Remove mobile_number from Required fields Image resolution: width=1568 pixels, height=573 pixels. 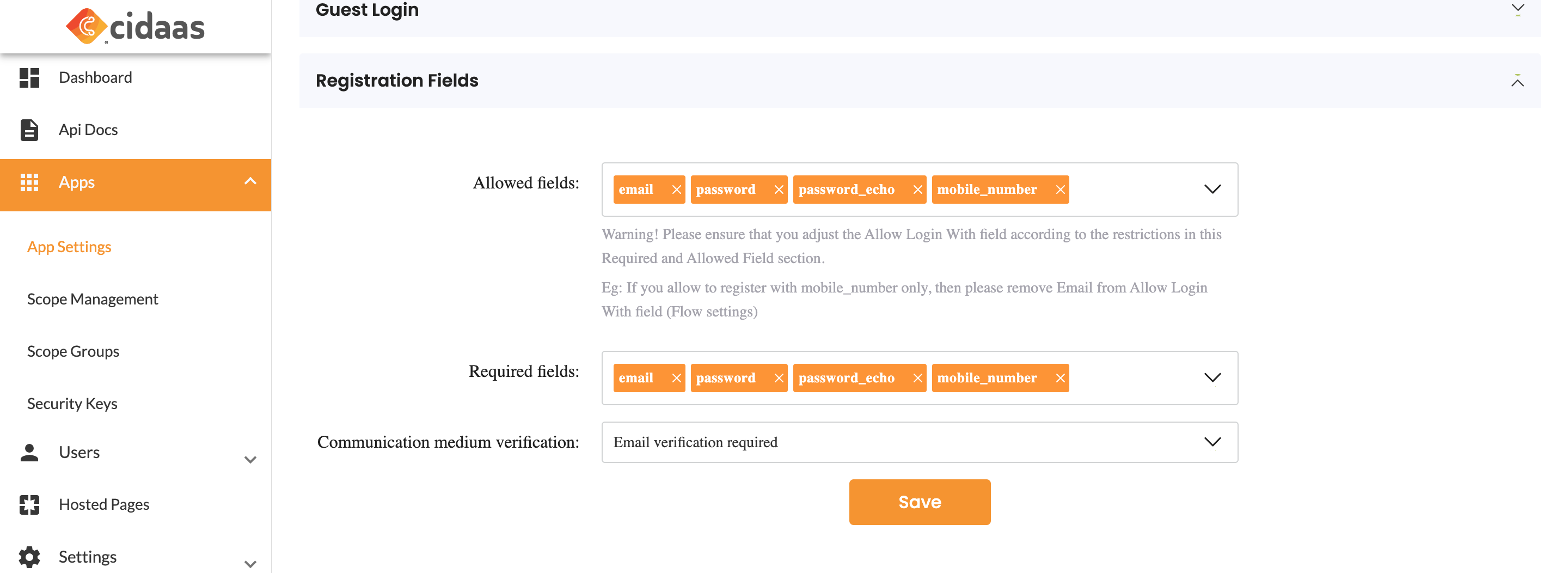coord(1059,377)
